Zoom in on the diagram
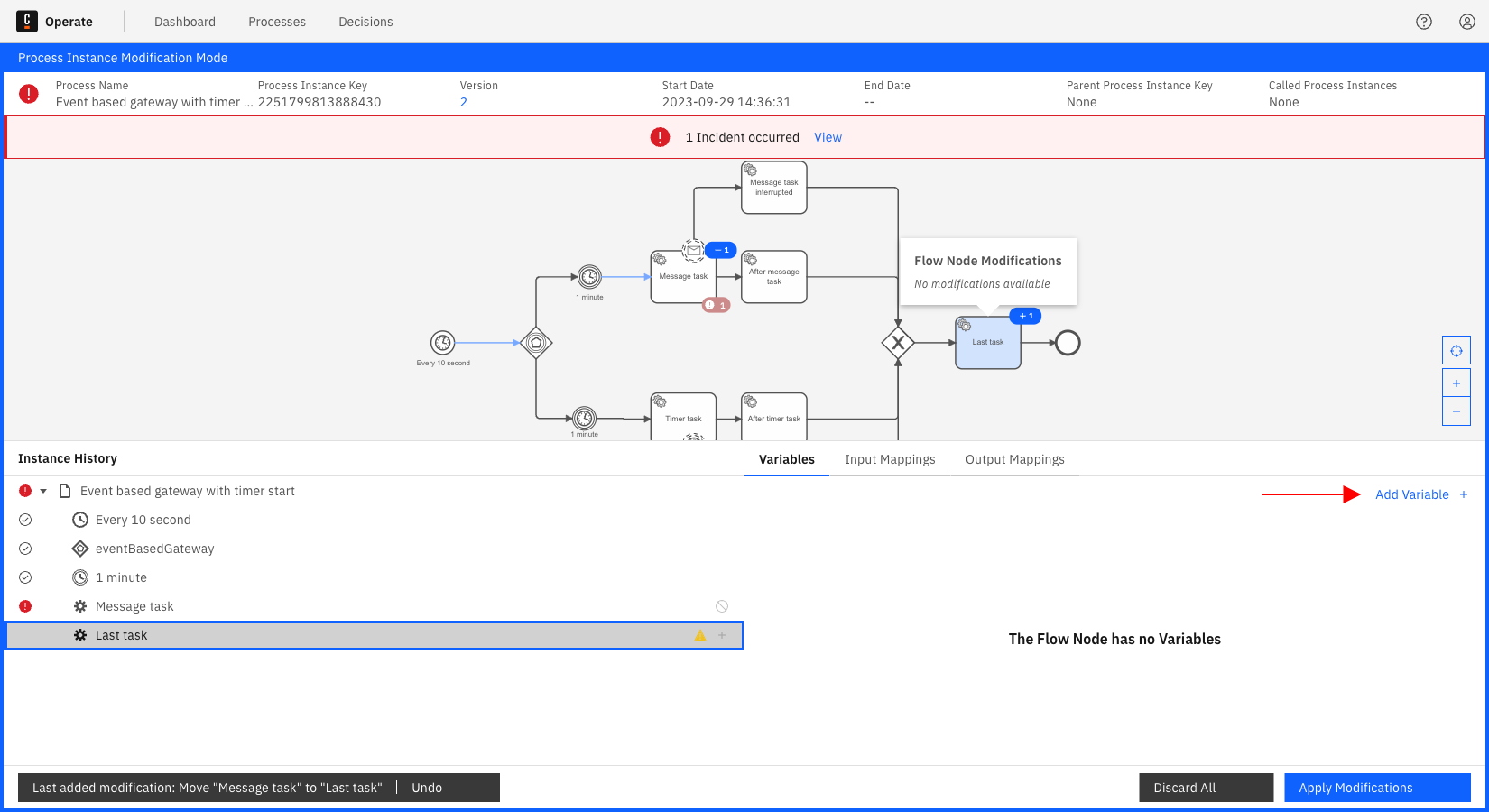This screenshot has width=1489, height=812. pyautogui.click(x=1456, y=383)
